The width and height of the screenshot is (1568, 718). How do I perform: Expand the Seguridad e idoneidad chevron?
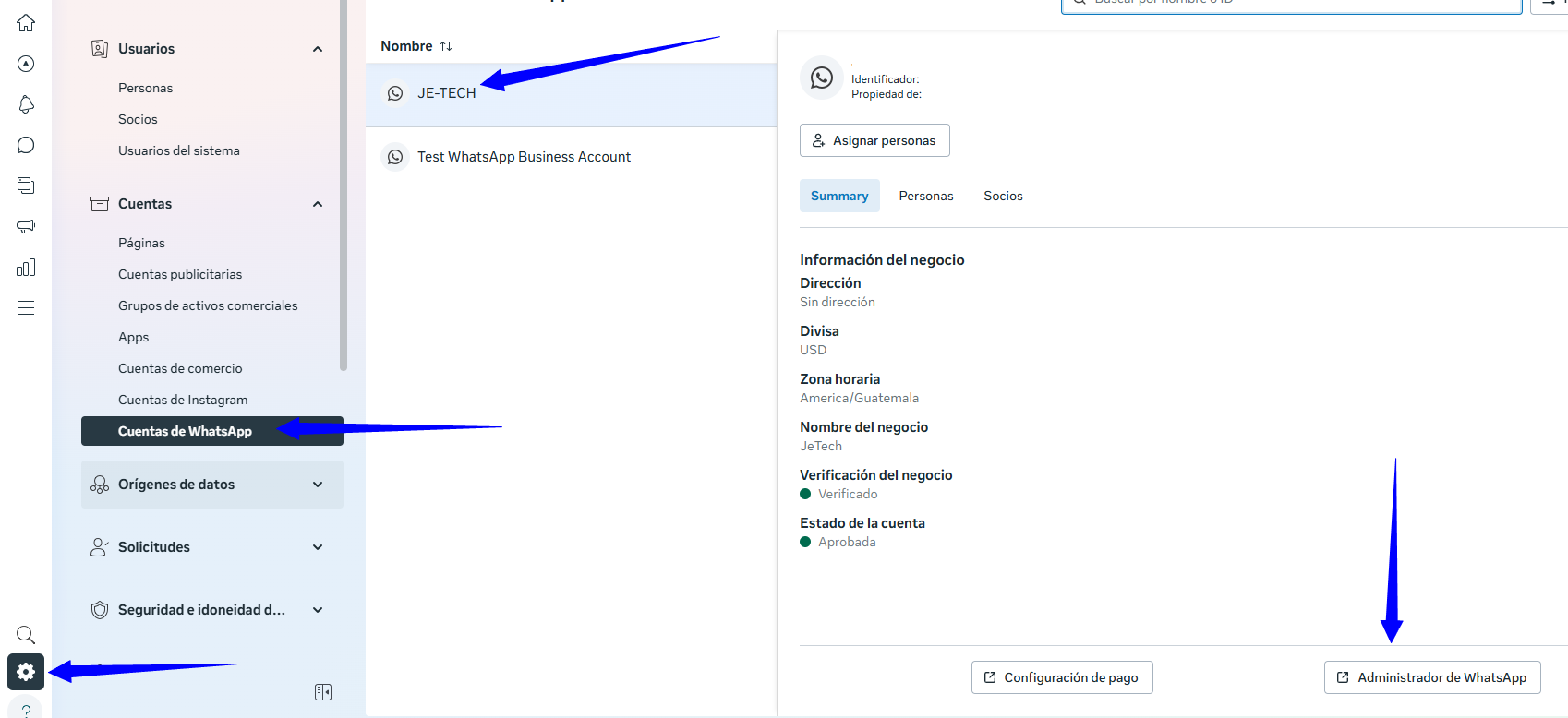click(x=318, y=610)
